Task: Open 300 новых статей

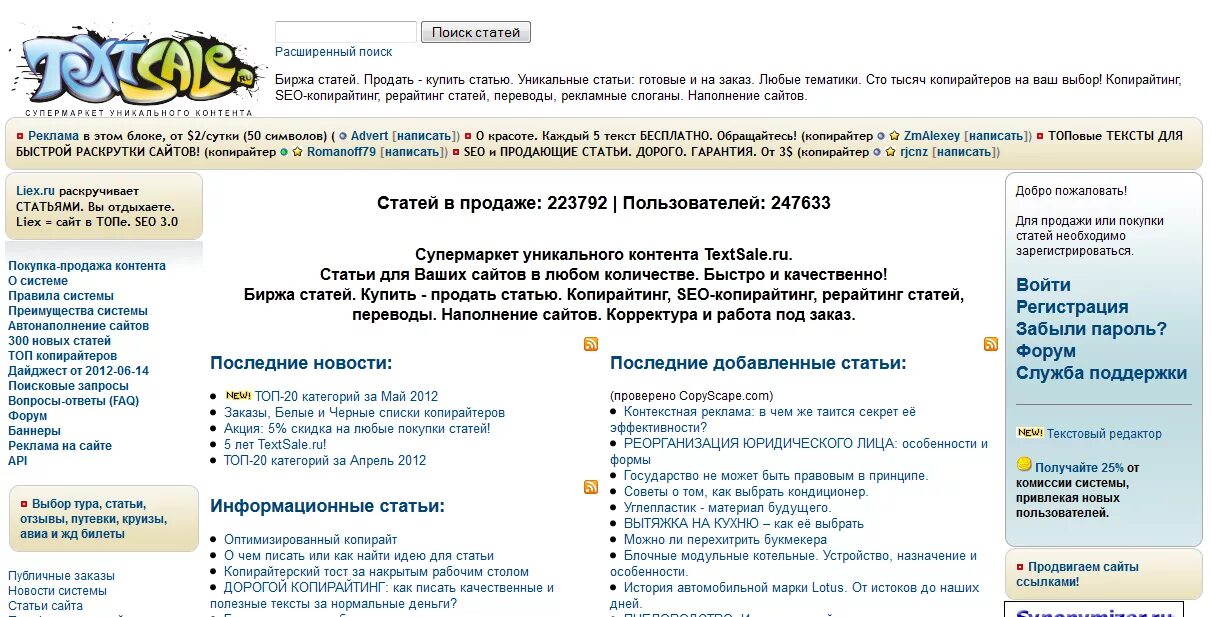Action: click(60, 341)
